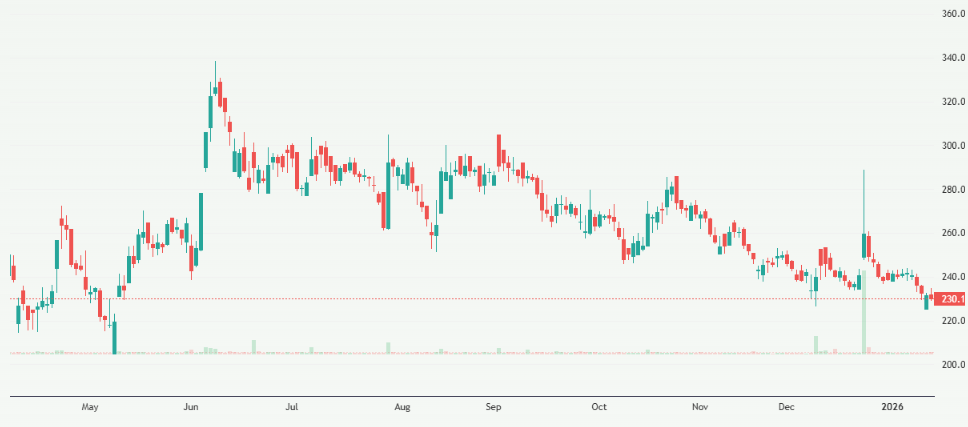
Task: Click the Aug month marker
Action: 402,408
